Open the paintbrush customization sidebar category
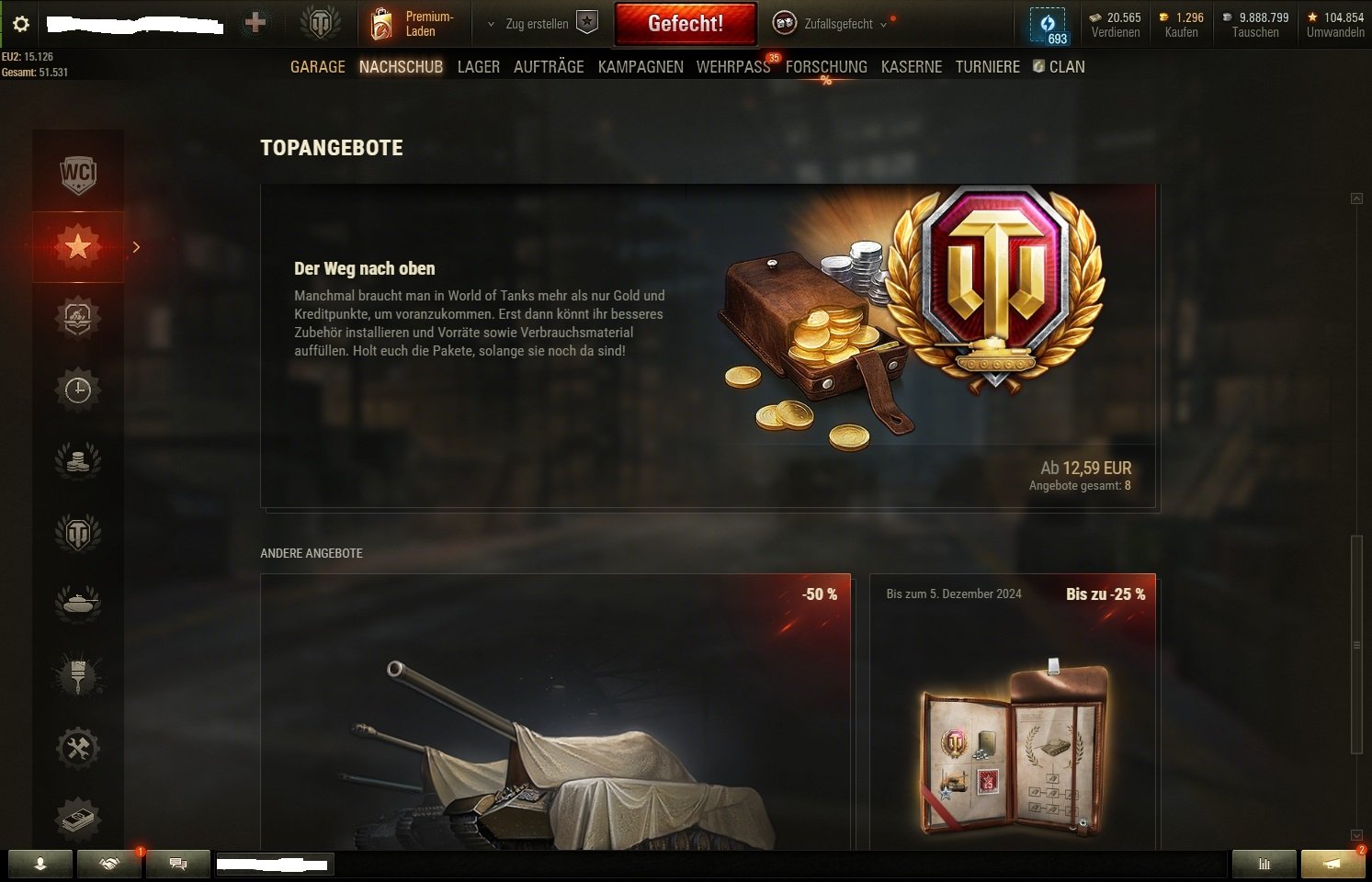 [x=78, y=676]
